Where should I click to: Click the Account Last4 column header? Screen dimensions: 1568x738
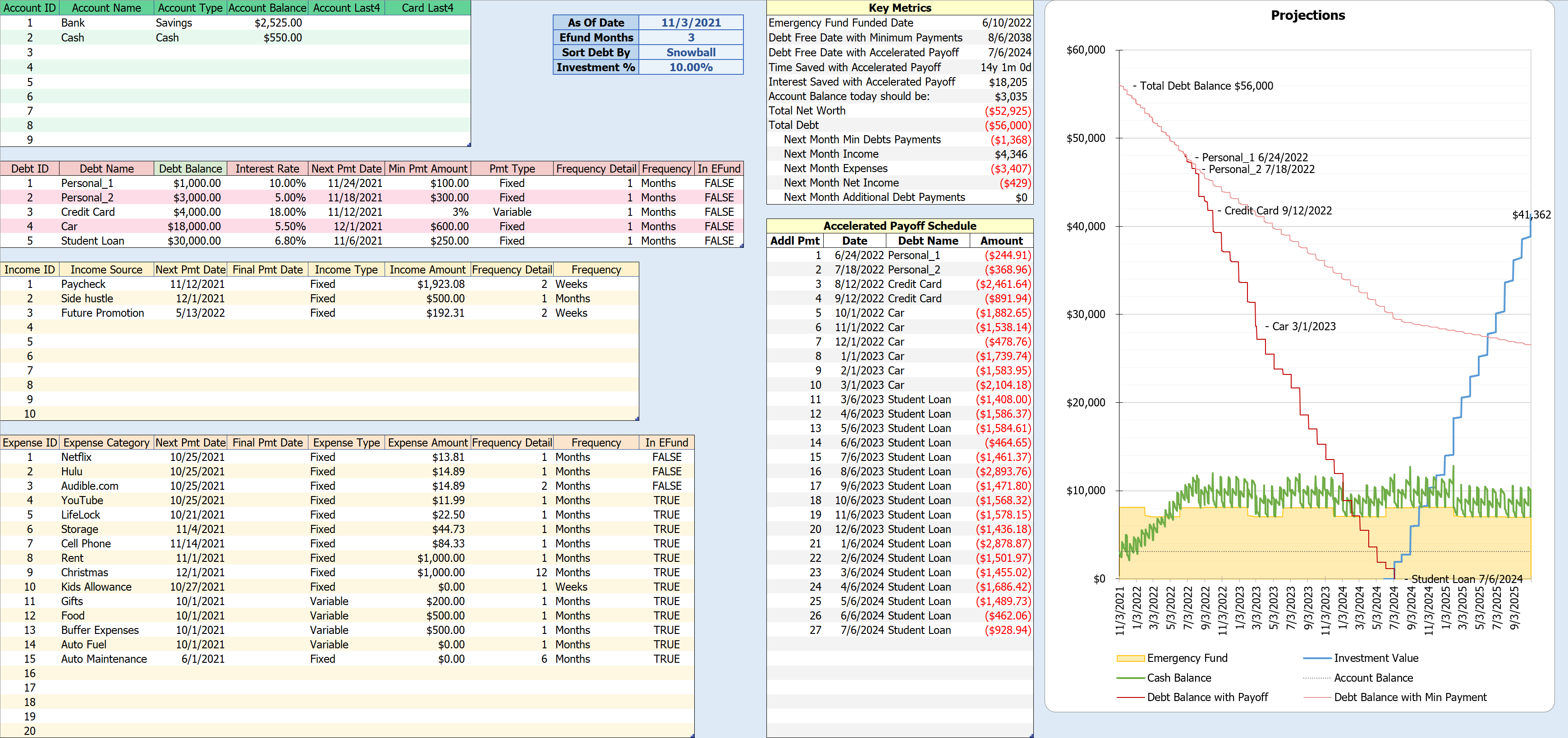click(346, 8)
